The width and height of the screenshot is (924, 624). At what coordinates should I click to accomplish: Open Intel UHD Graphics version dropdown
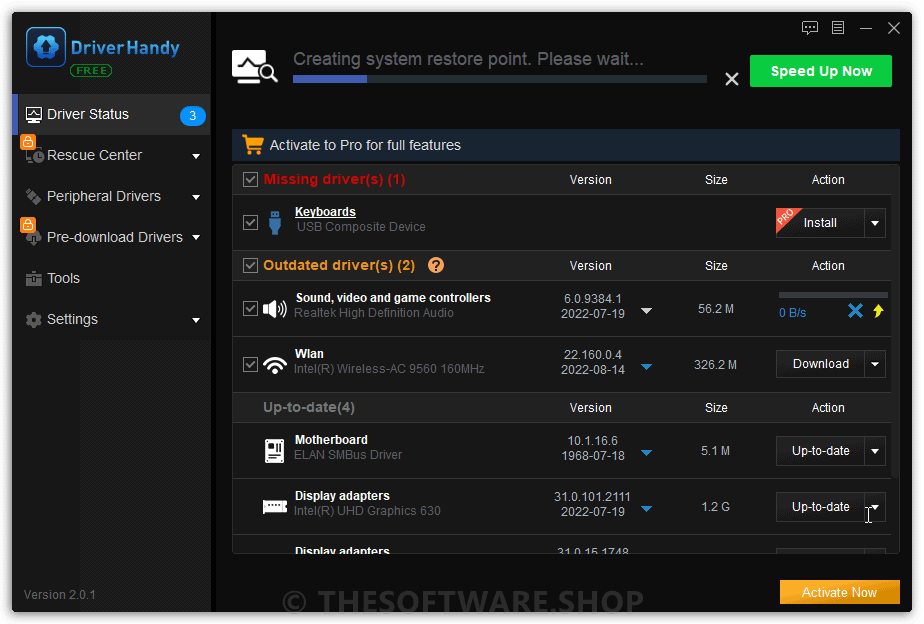pyautogui.click(x=646, y=509)
